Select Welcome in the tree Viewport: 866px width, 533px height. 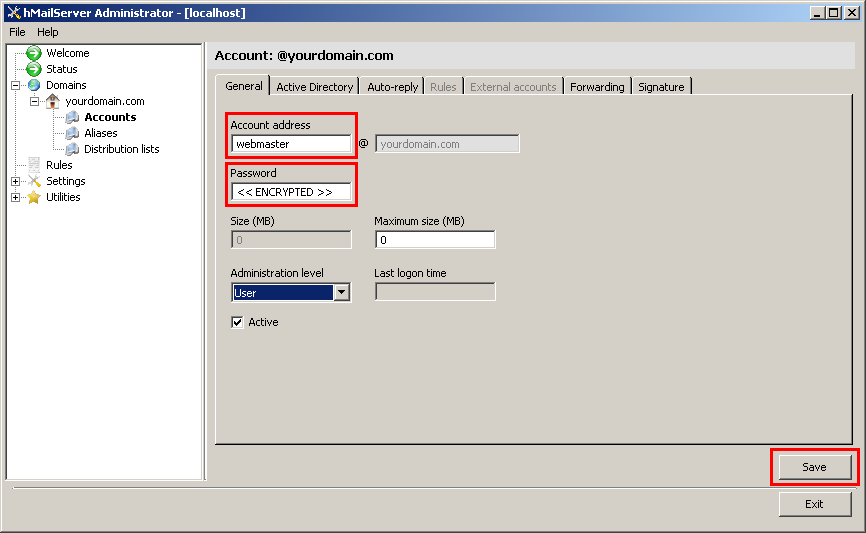point(67,53)
